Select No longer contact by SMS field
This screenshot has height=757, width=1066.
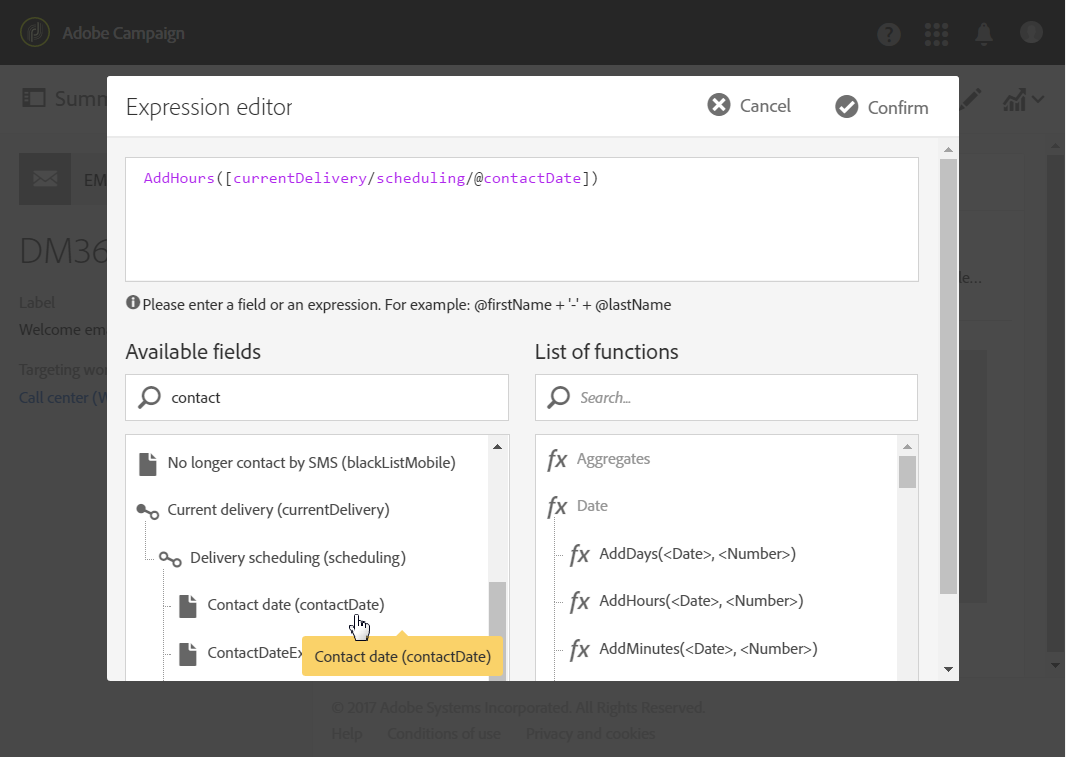311,462
